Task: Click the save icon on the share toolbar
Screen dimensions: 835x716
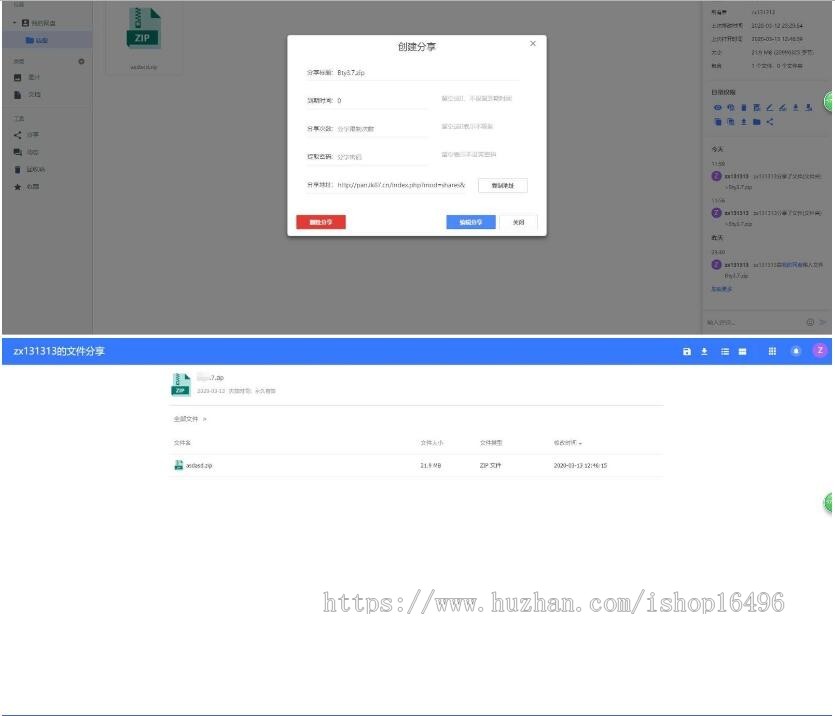Action: (687, 352)
